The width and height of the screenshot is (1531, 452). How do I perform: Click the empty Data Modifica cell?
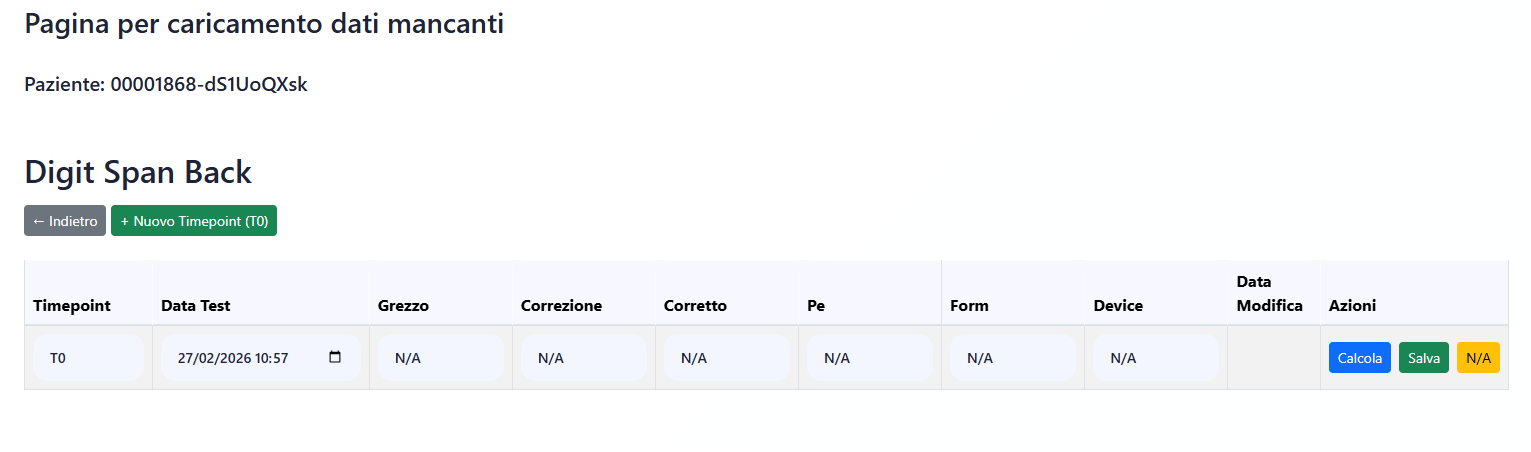click(x=1273, y=358)
